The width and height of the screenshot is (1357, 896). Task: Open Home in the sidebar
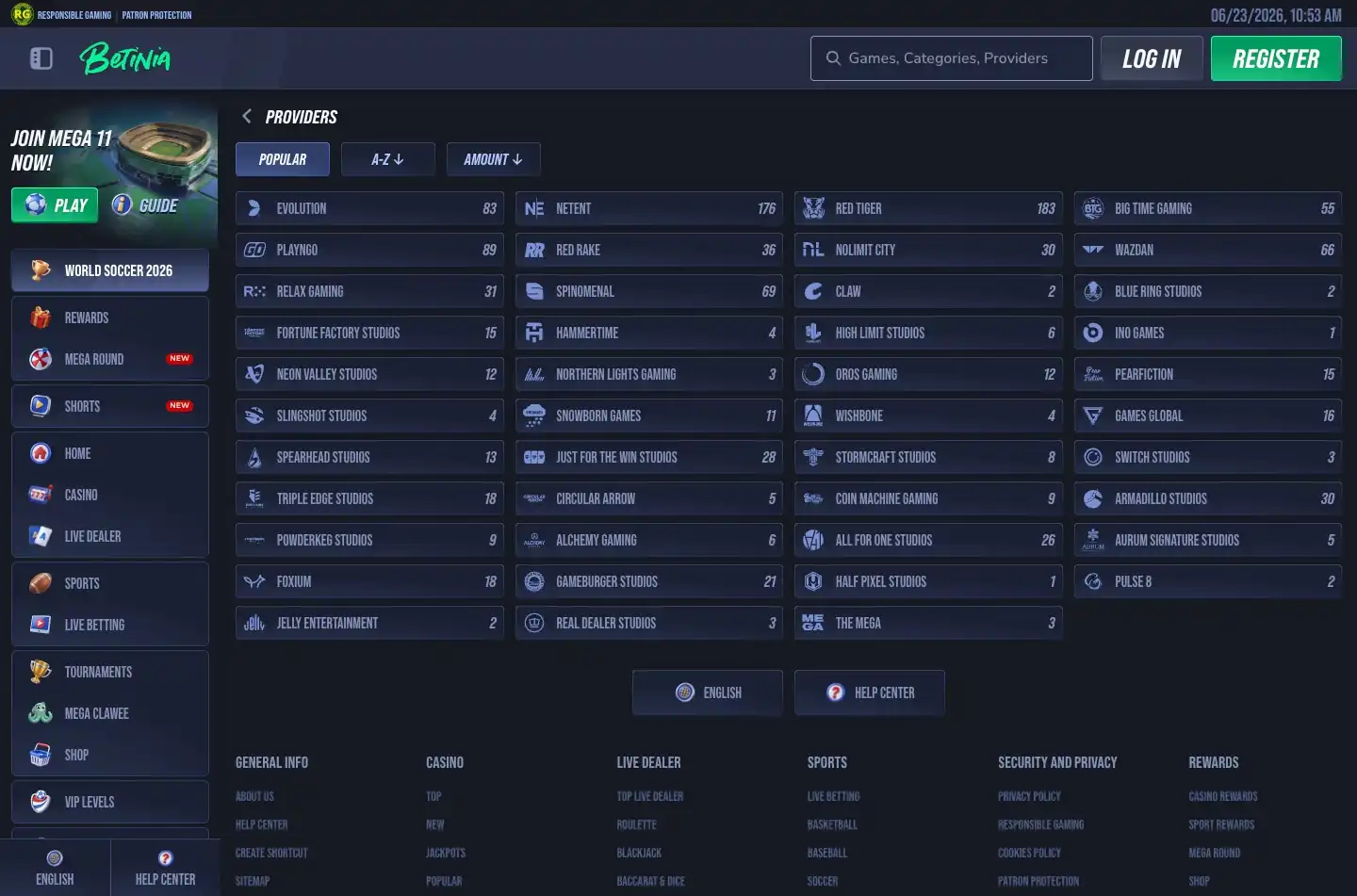coord(110,453)
